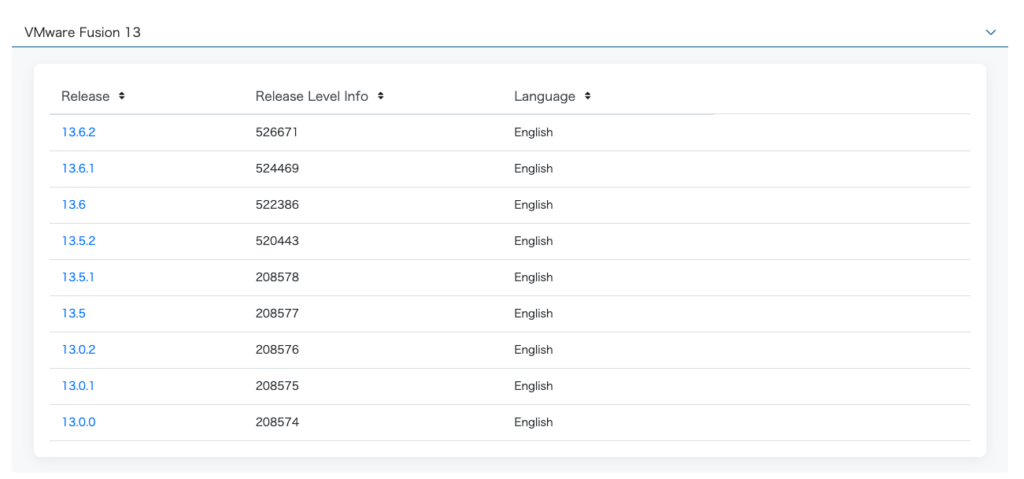Click the English cell in 13.6.2 row
This screenshot has height=479, width=1024.
coord(533,132)
